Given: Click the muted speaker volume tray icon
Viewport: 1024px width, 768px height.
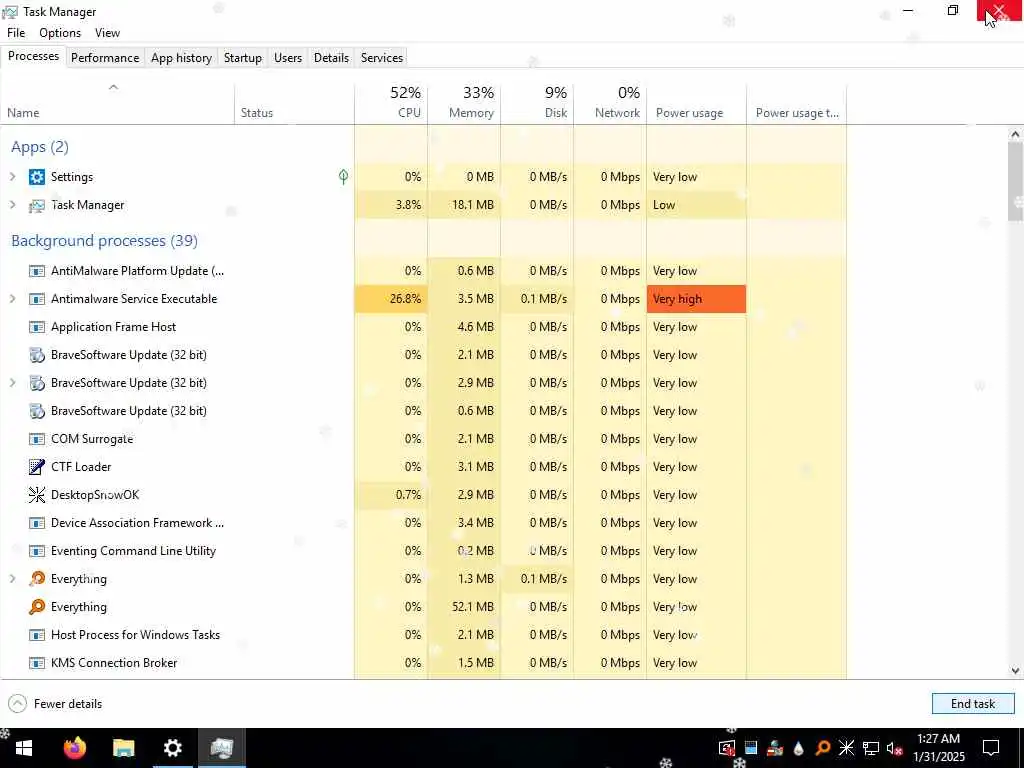Looking at the screenshot, I should click(x=894, y=748).
